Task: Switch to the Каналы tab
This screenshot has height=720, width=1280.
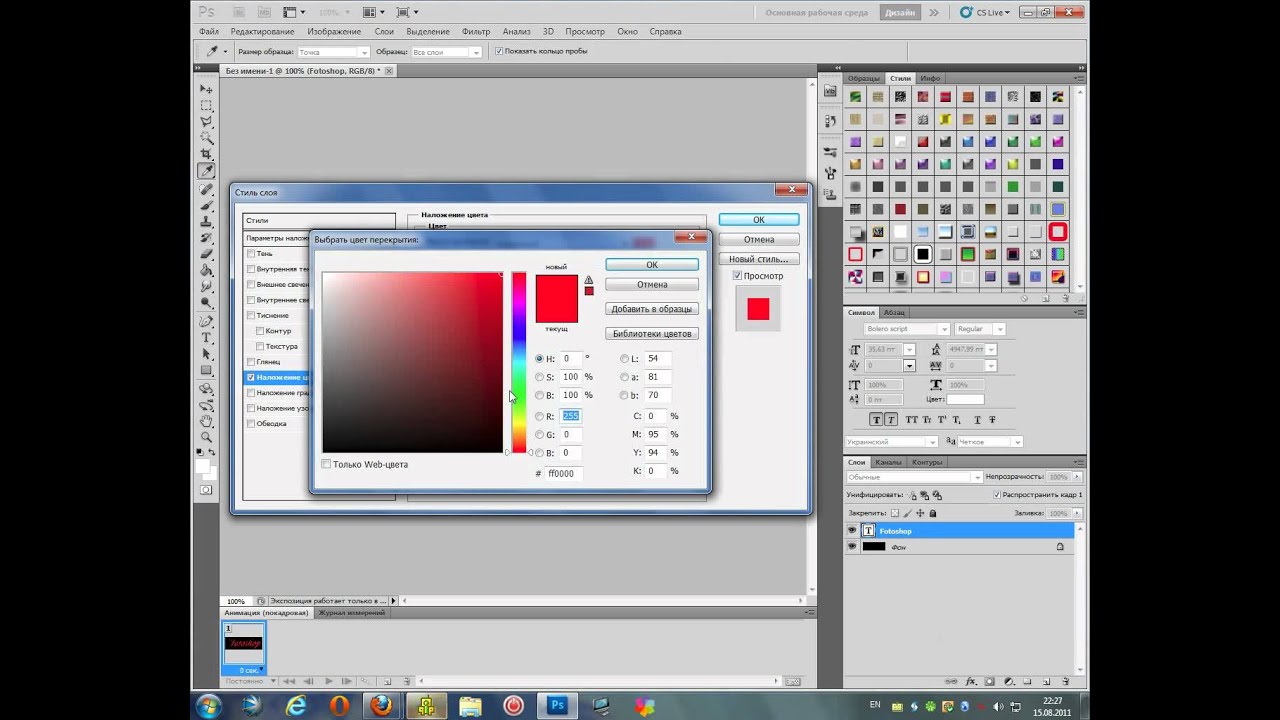Action: point(889,462)
